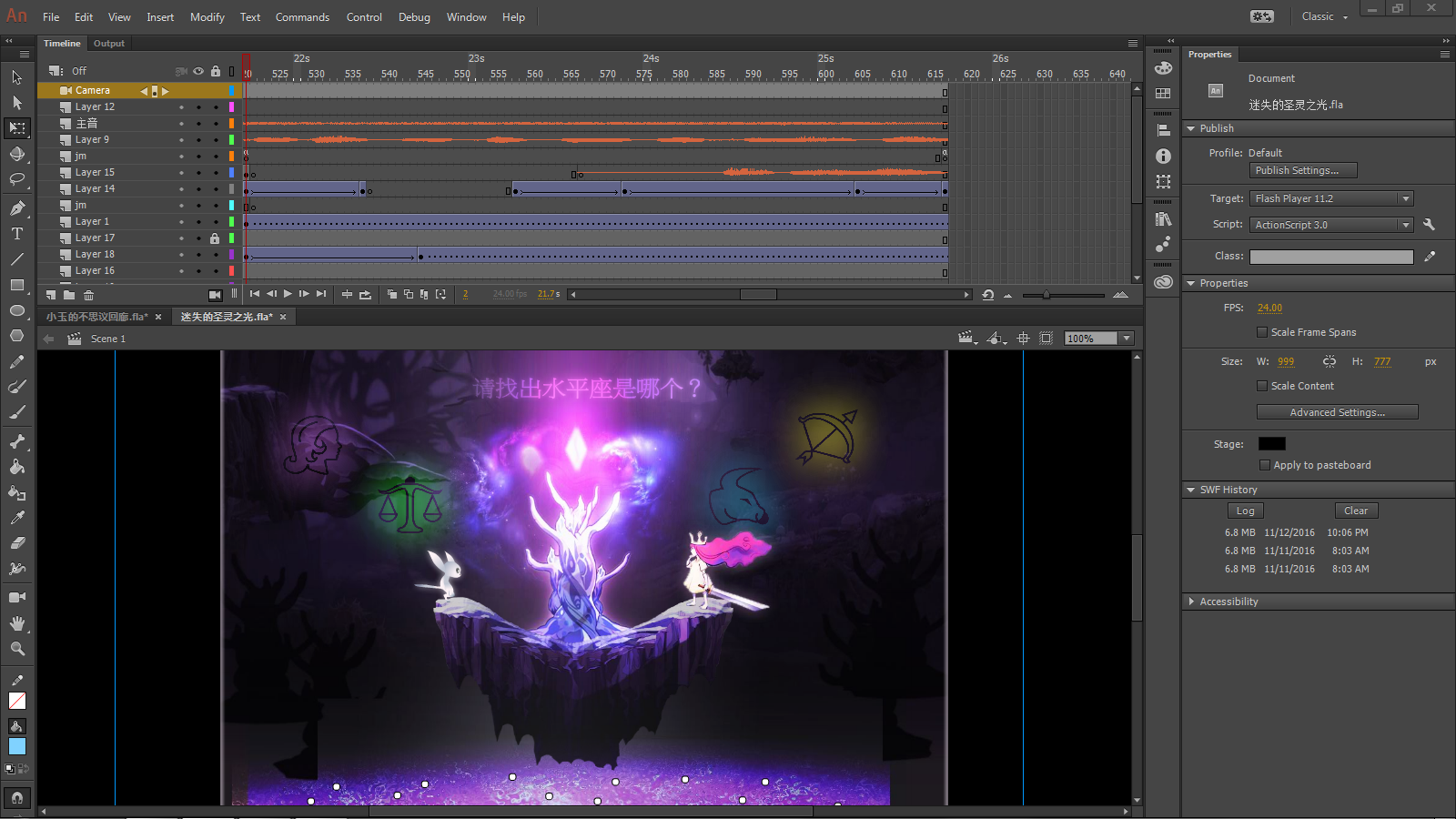Click the Publish Settings button
The image size is (1456, 819).
pyautogui.click(x=1303, y=170)
